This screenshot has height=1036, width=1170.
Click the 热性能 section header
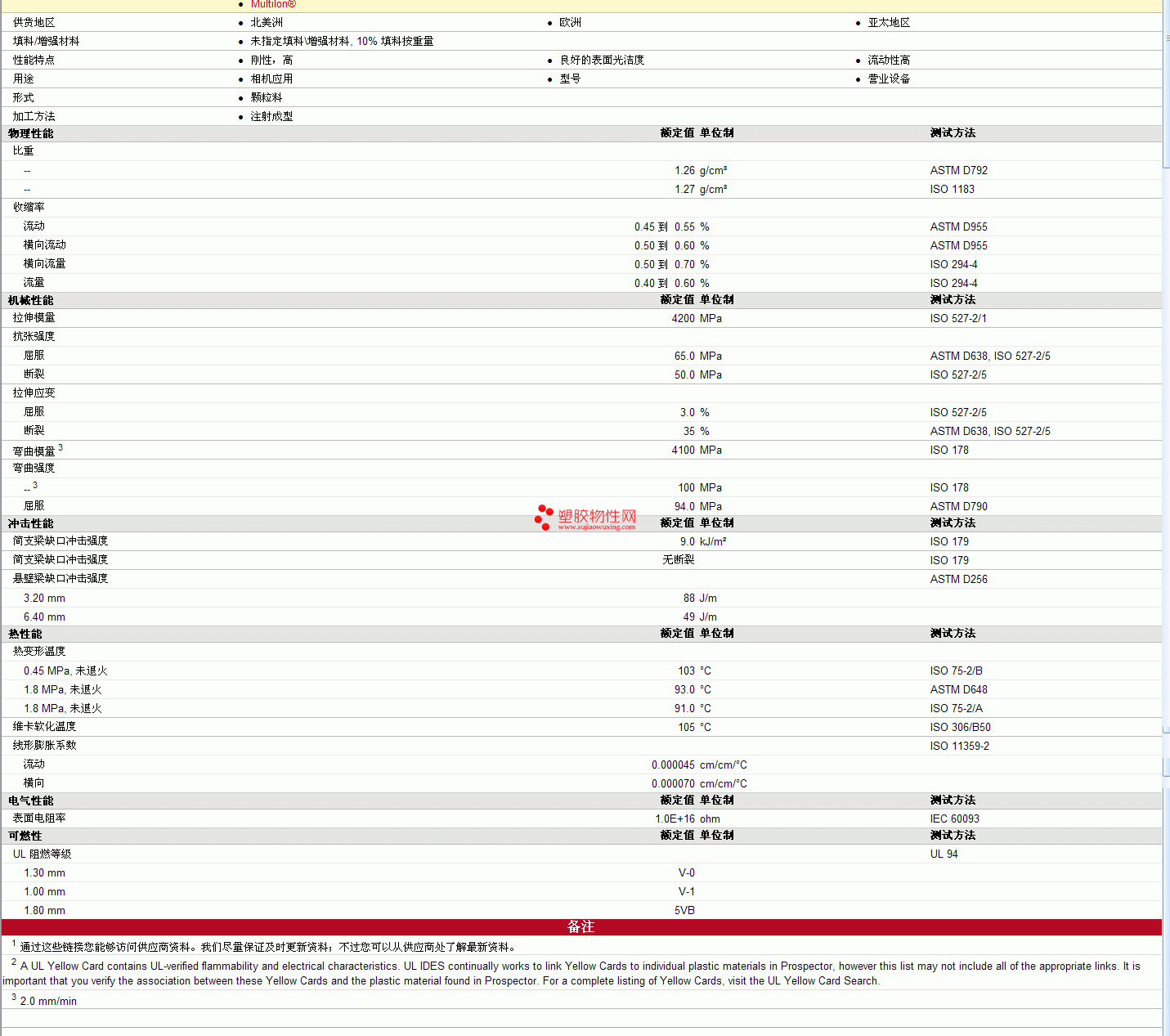[x=25, y=634]
